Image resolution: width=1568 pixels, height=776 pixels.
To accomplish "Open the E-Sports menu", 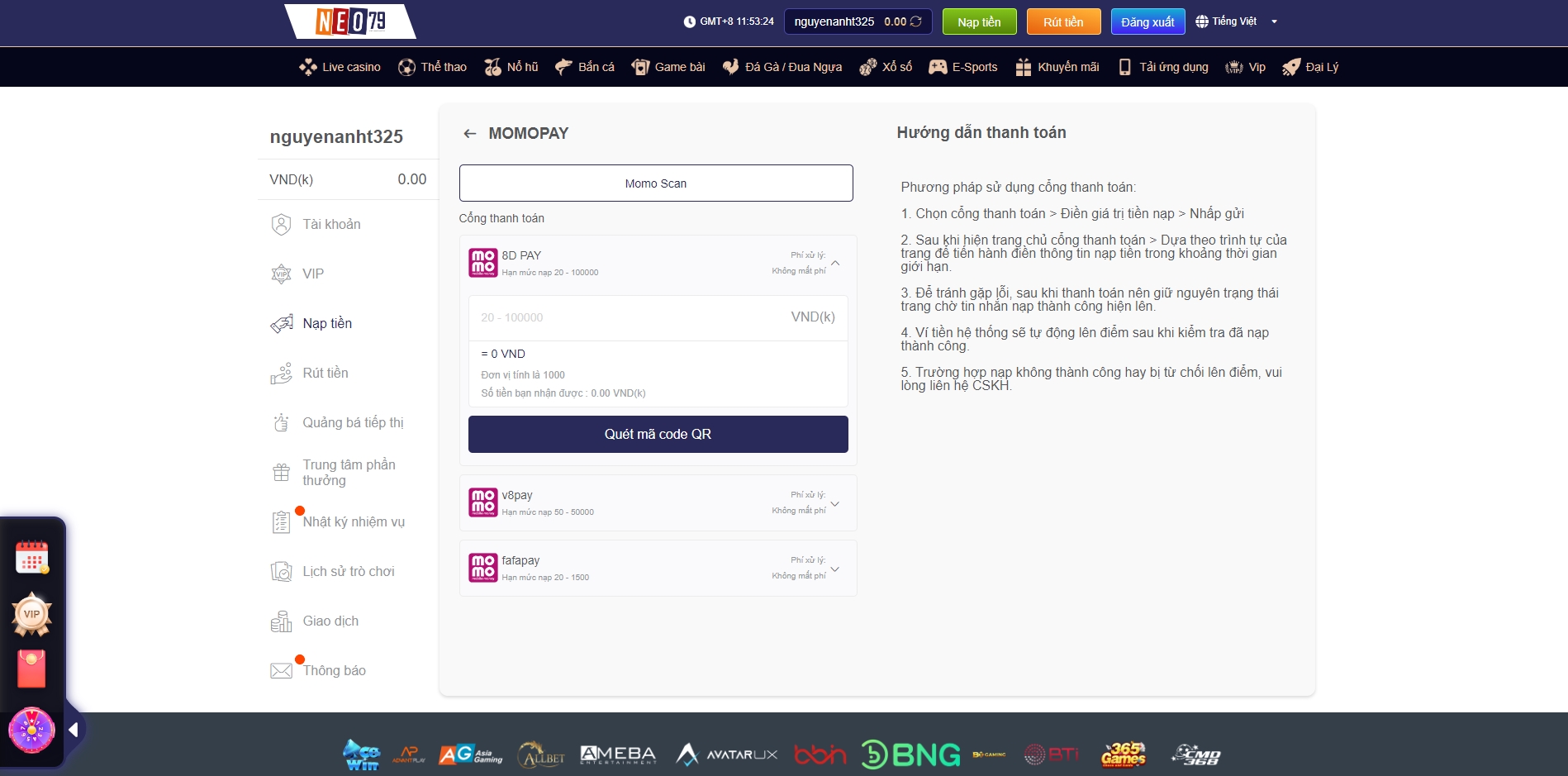I will tap(963, 67).
